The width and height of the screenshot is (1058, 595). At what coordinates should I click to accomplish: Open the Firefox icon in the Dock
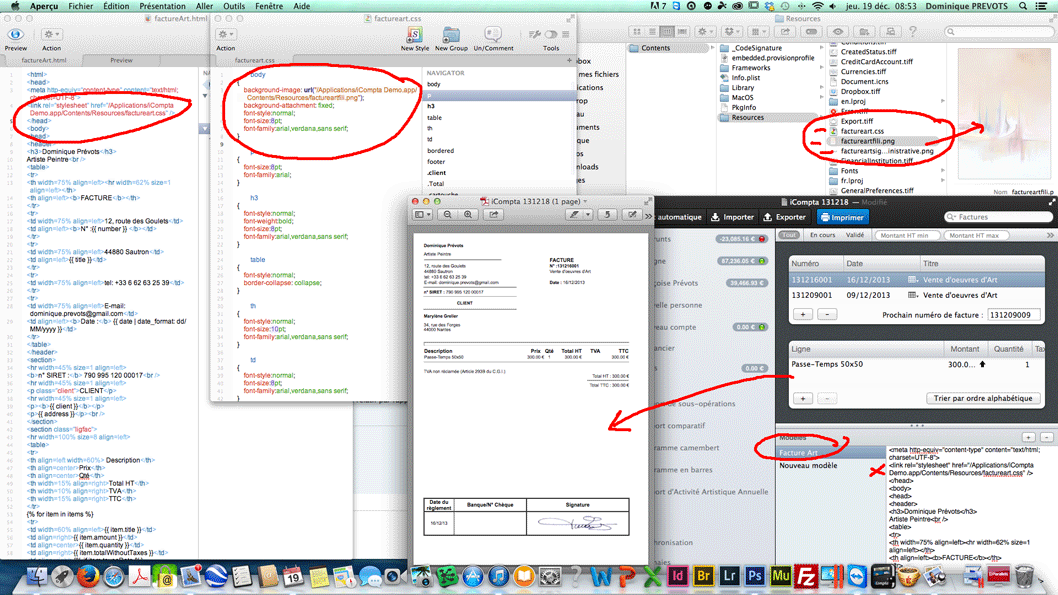(87, 577)
